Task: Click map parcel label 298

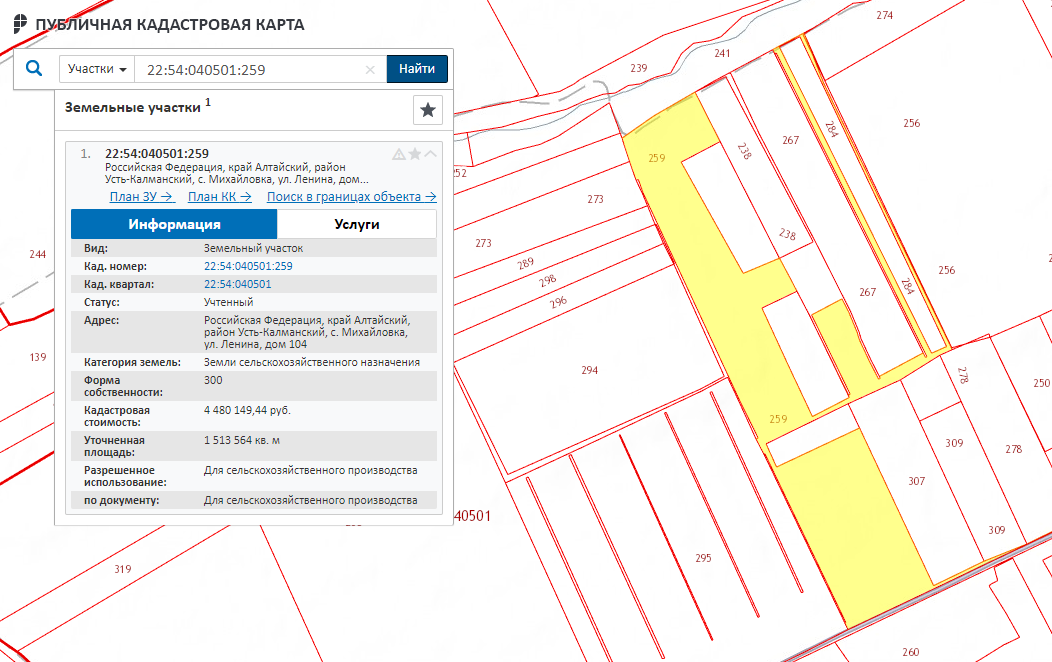Action: click(x=547, y=280)
